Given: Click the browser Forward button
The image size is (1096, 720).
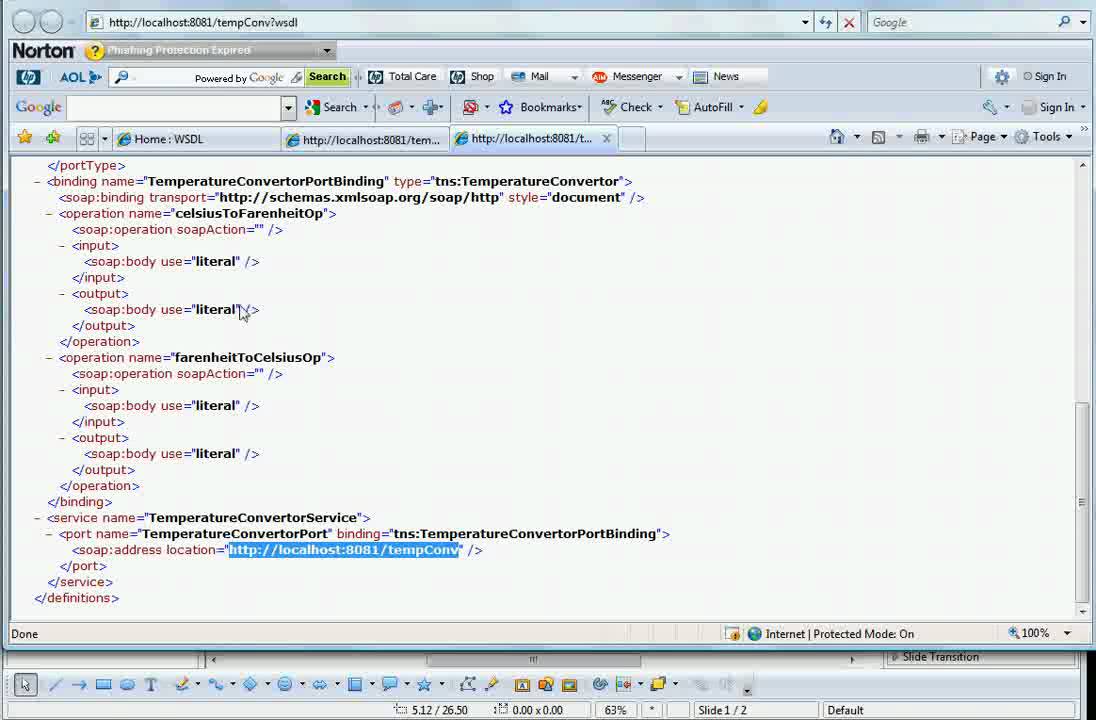Looking at the screenshot, I should (51, 22).
